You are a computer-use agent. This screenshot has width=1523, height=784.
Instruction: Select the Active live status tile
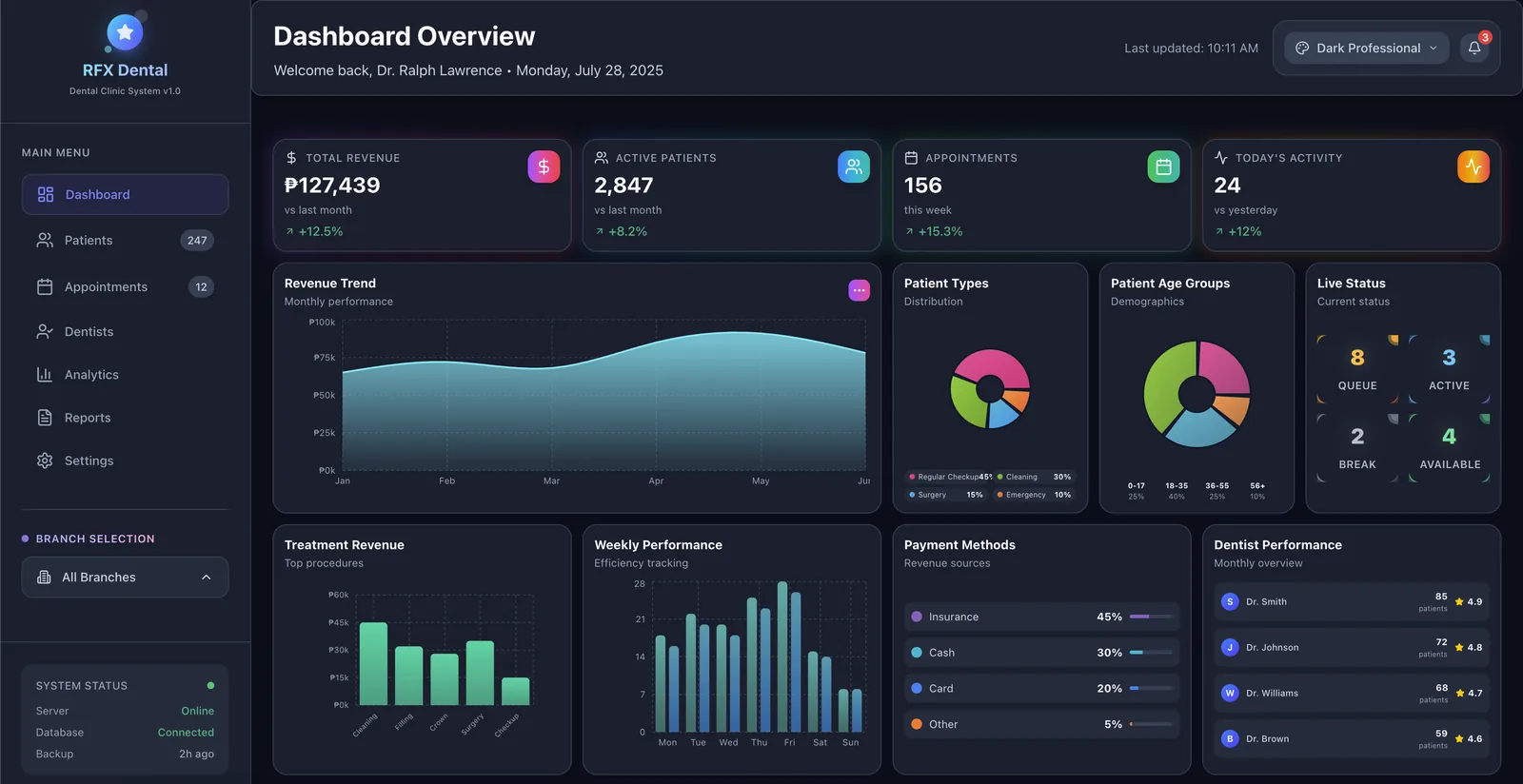tap(1449, 368)
